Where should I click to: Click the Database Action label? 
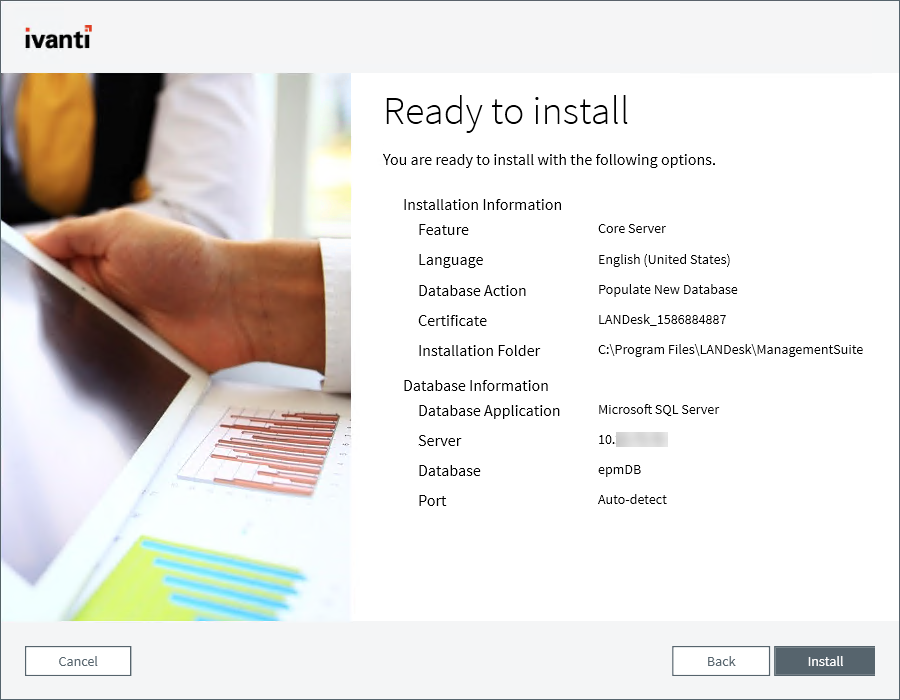click(472, 290)
